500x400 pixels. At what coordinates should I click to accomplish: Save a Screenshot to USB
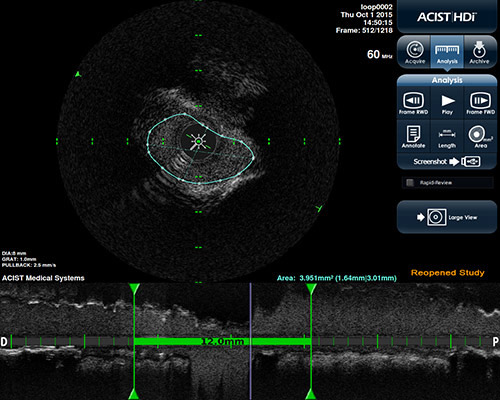click(447, 162)
